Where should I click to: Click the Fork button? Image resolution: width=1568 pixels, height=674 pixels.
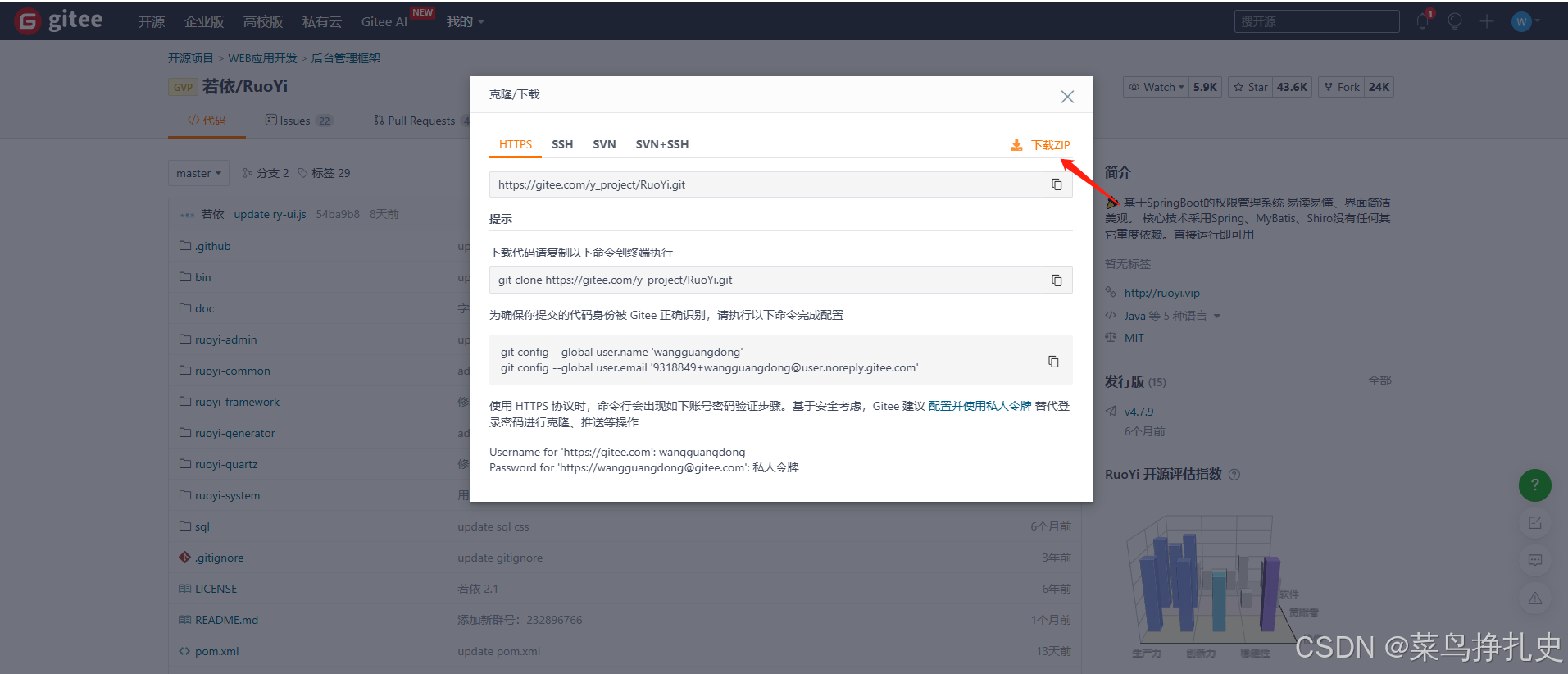coord(1342,87)
